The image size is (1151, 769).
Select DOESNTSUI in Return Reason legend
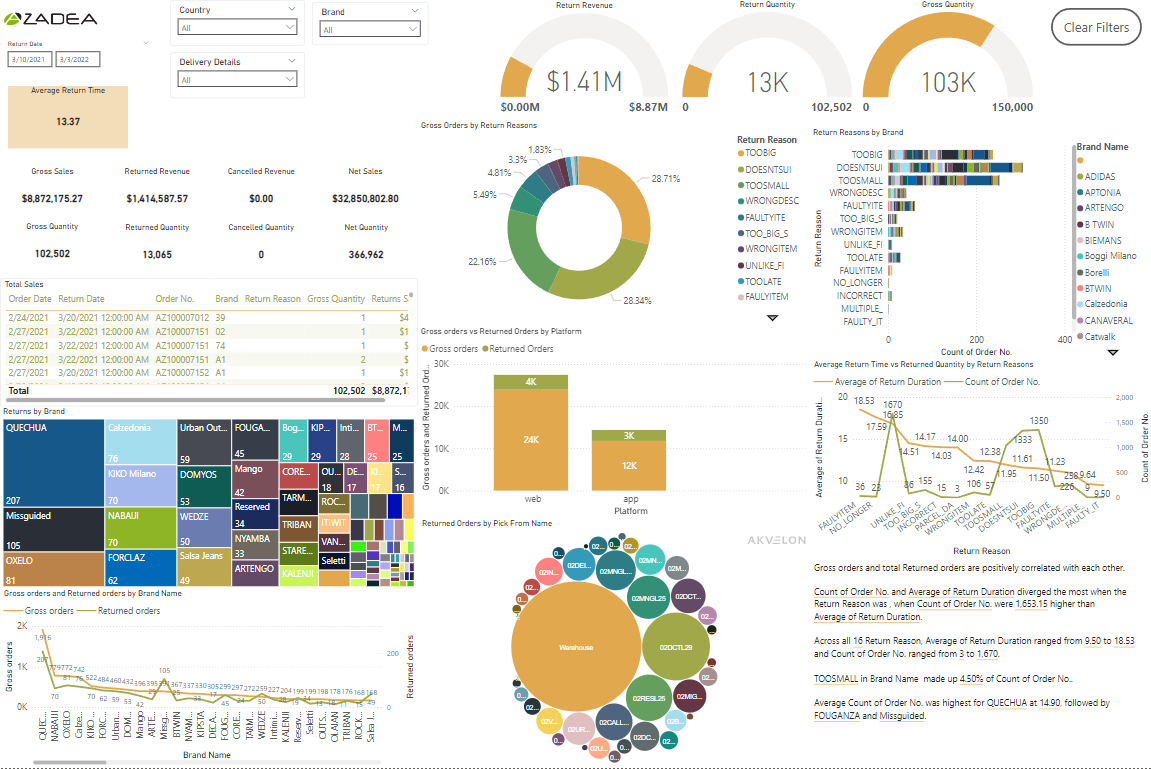point(764,170)
